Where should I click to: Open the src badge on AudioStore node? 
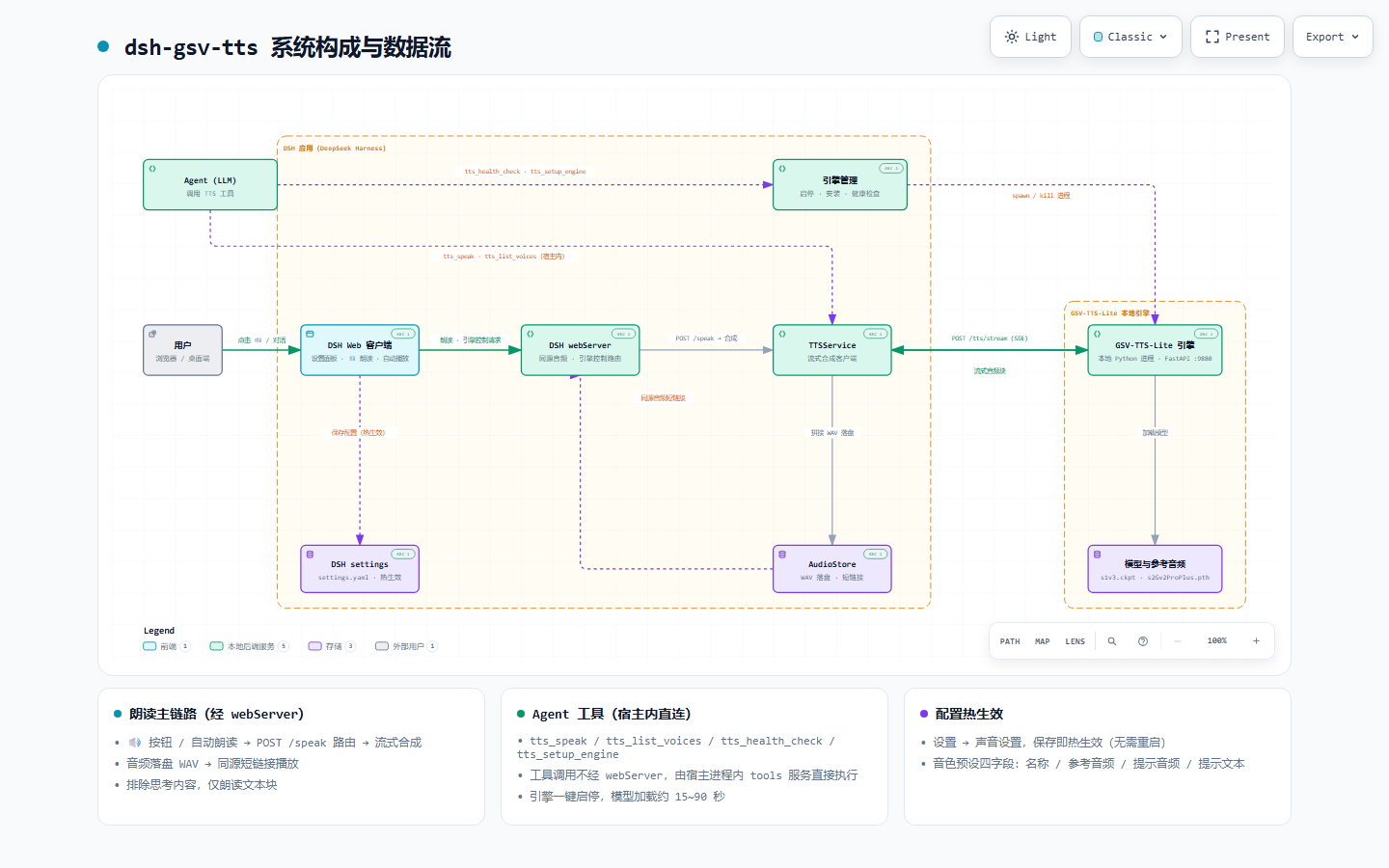tap(876, 555)
